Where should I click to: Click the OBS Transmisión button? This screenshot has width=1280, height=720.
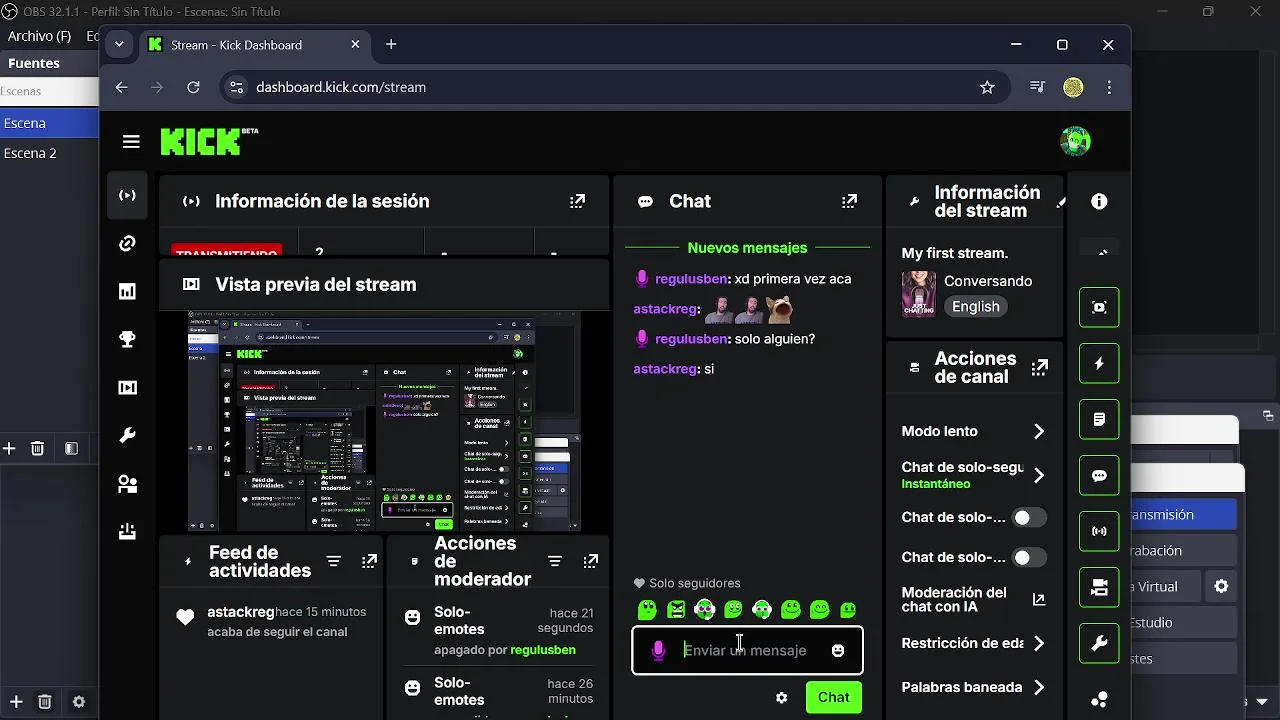1183,514
